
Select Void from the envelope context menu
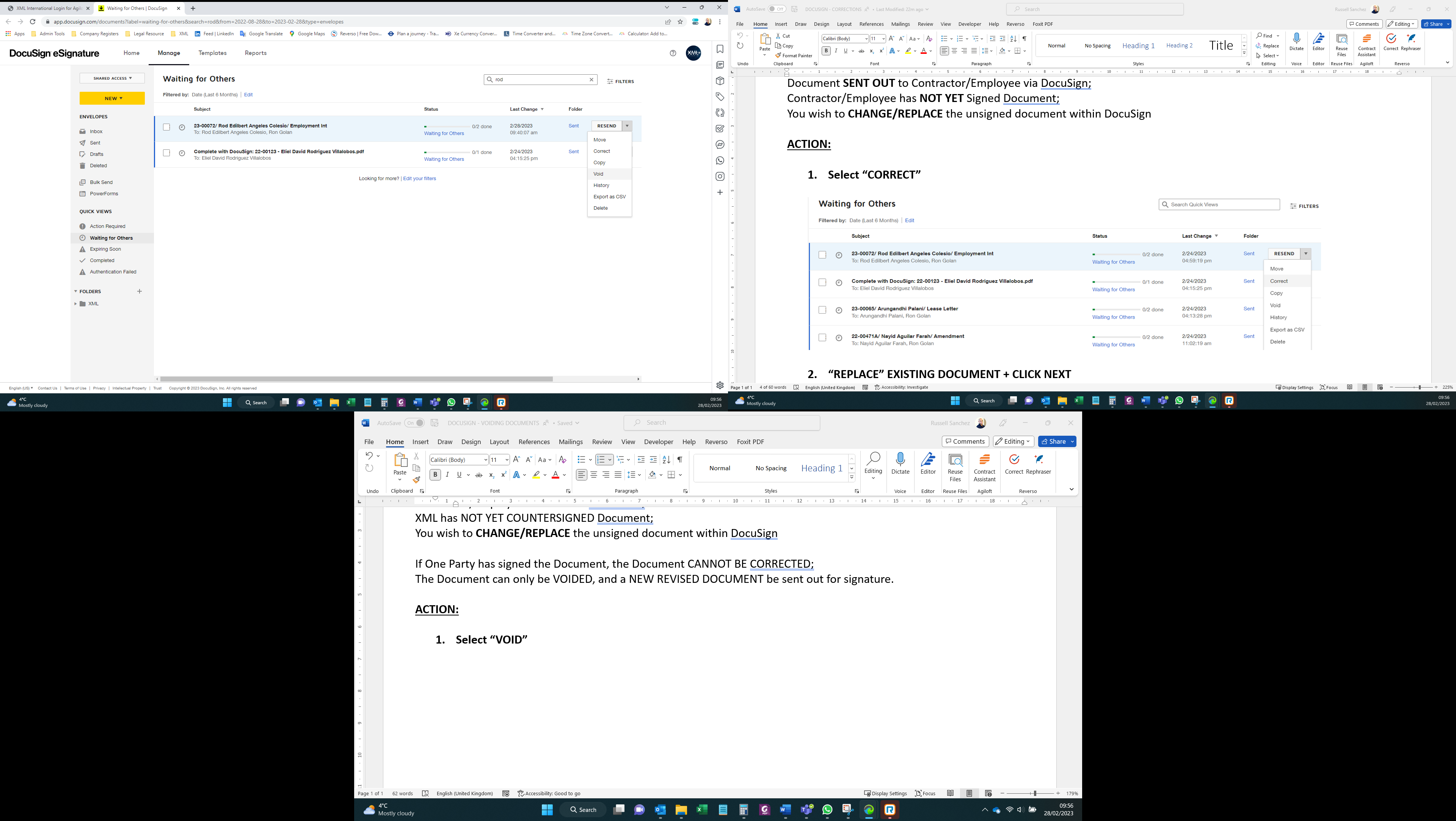coord(598,174)
